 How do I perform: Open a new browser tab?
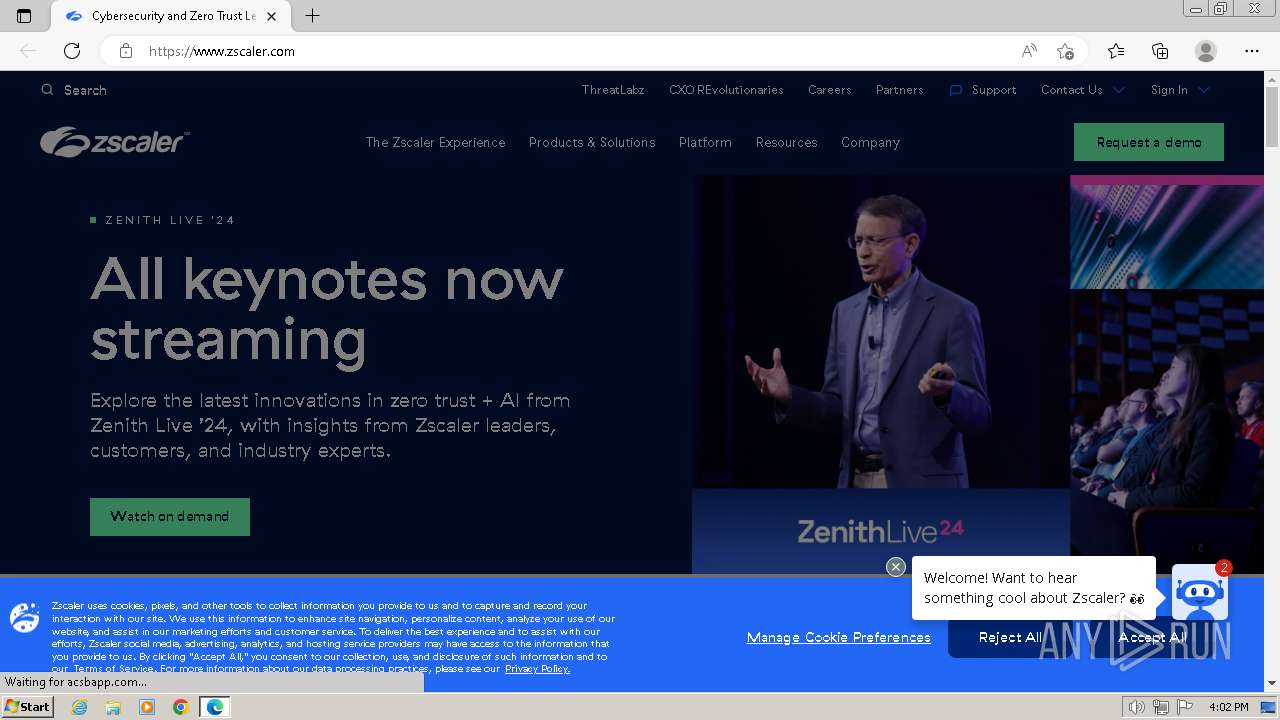pyautogui.click(x=312, y=16)
